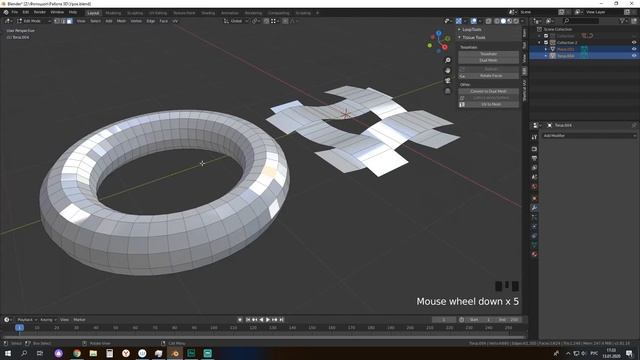Viewport: 640px width, 360px height.
Task: Enable face select mode
Action: pos(69,21)
